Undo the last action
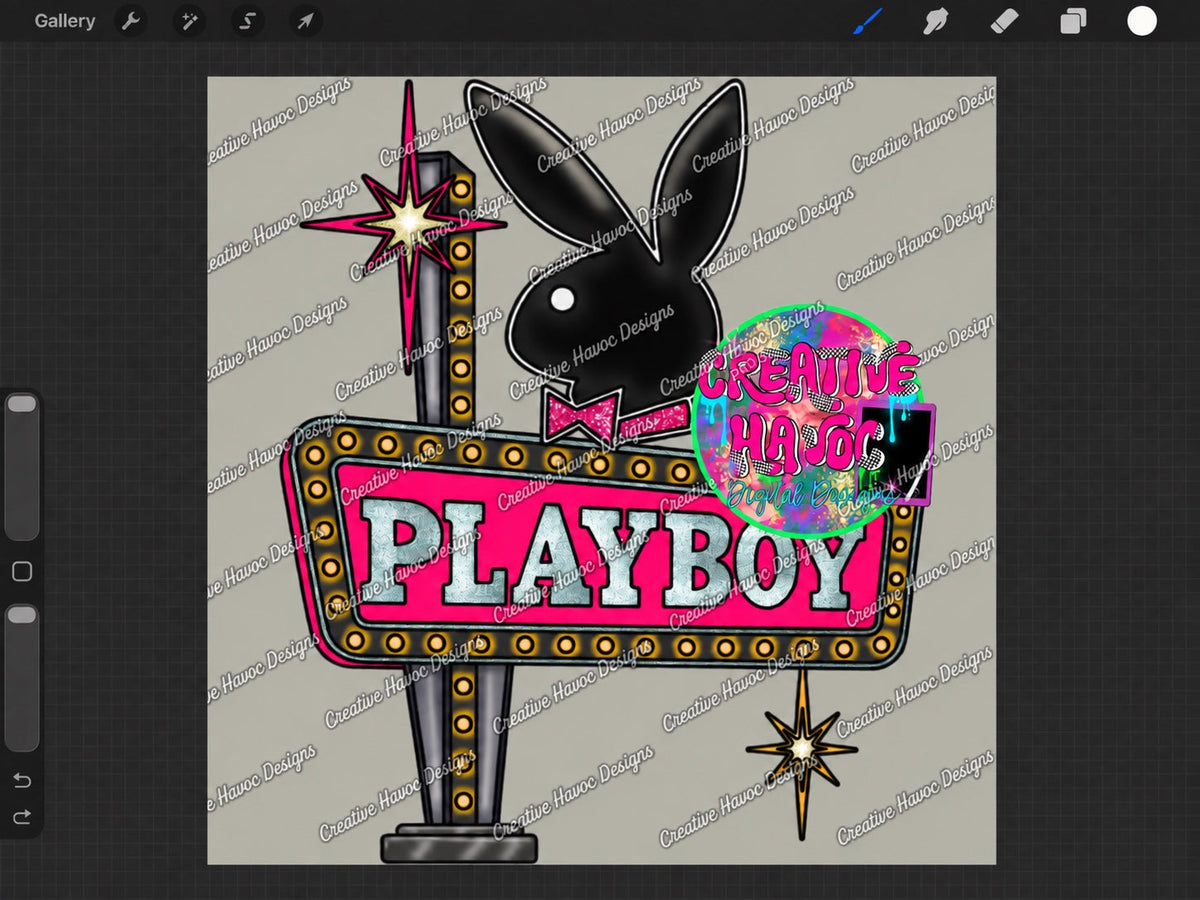The image size is (1200, 900). 22,780
